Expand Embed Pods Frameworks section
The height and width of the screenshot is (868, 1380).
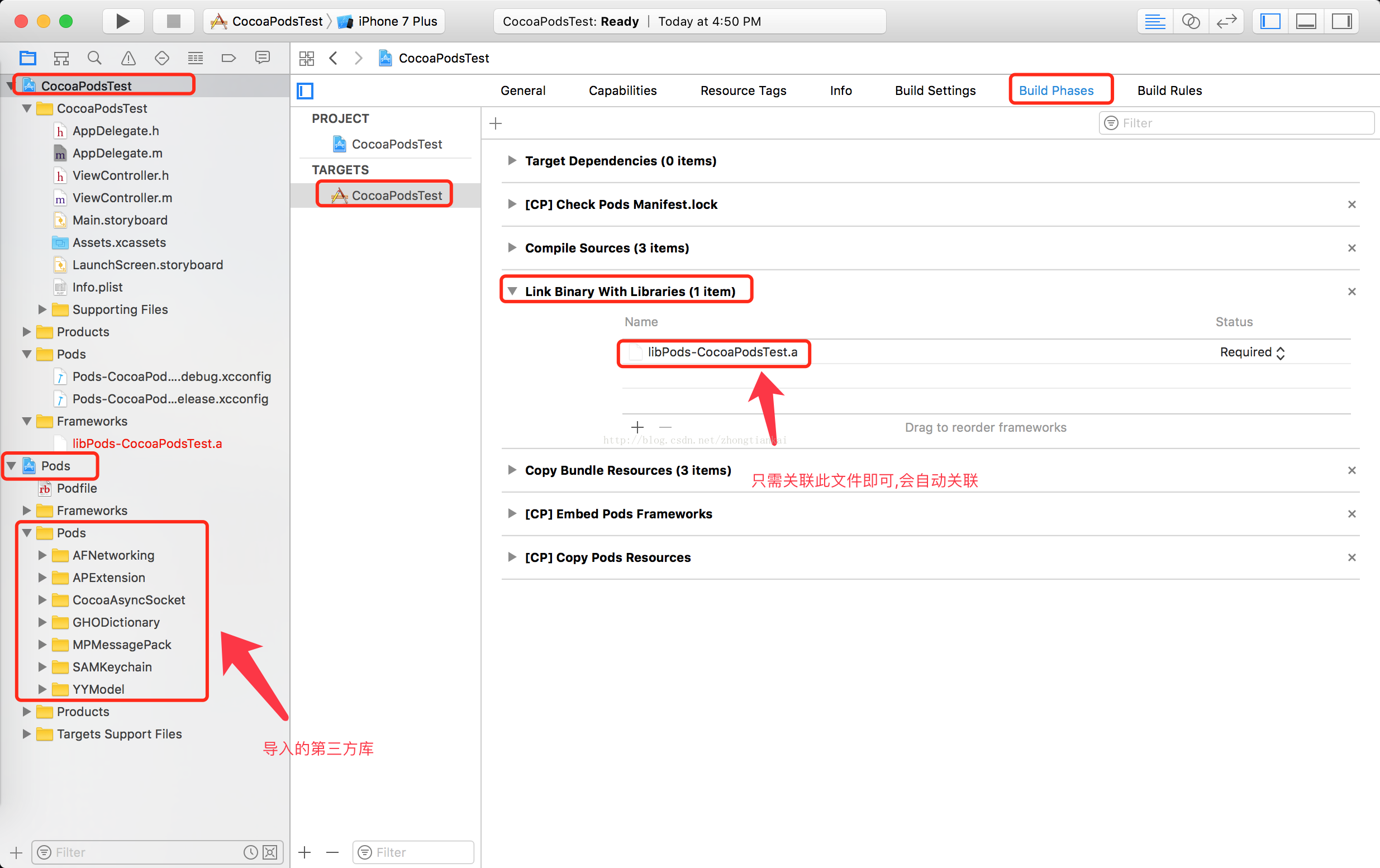click(512, 514)
